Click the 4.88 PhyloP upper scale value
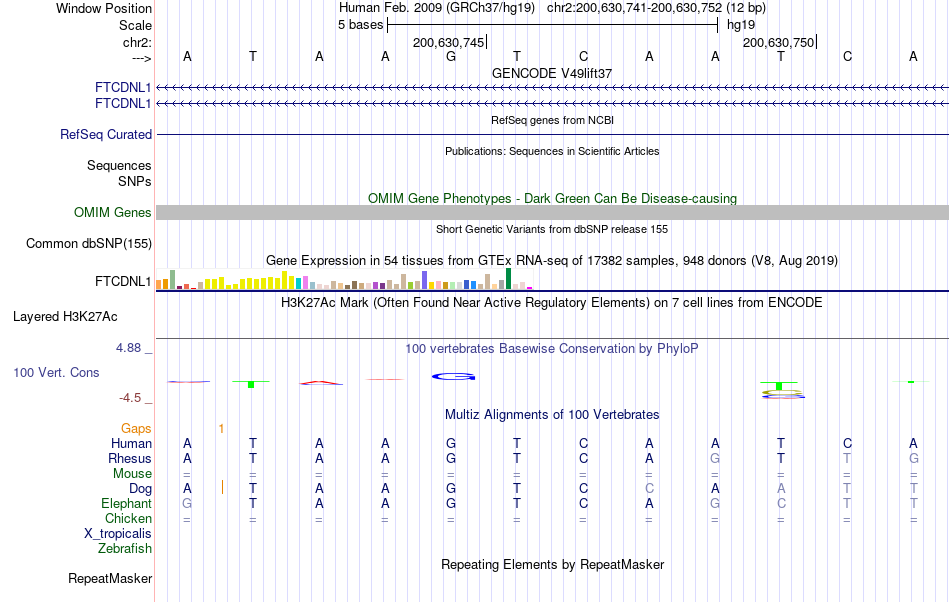Image resolution: width=950 pixels, height=602 pixels. [x=128, y=348]
